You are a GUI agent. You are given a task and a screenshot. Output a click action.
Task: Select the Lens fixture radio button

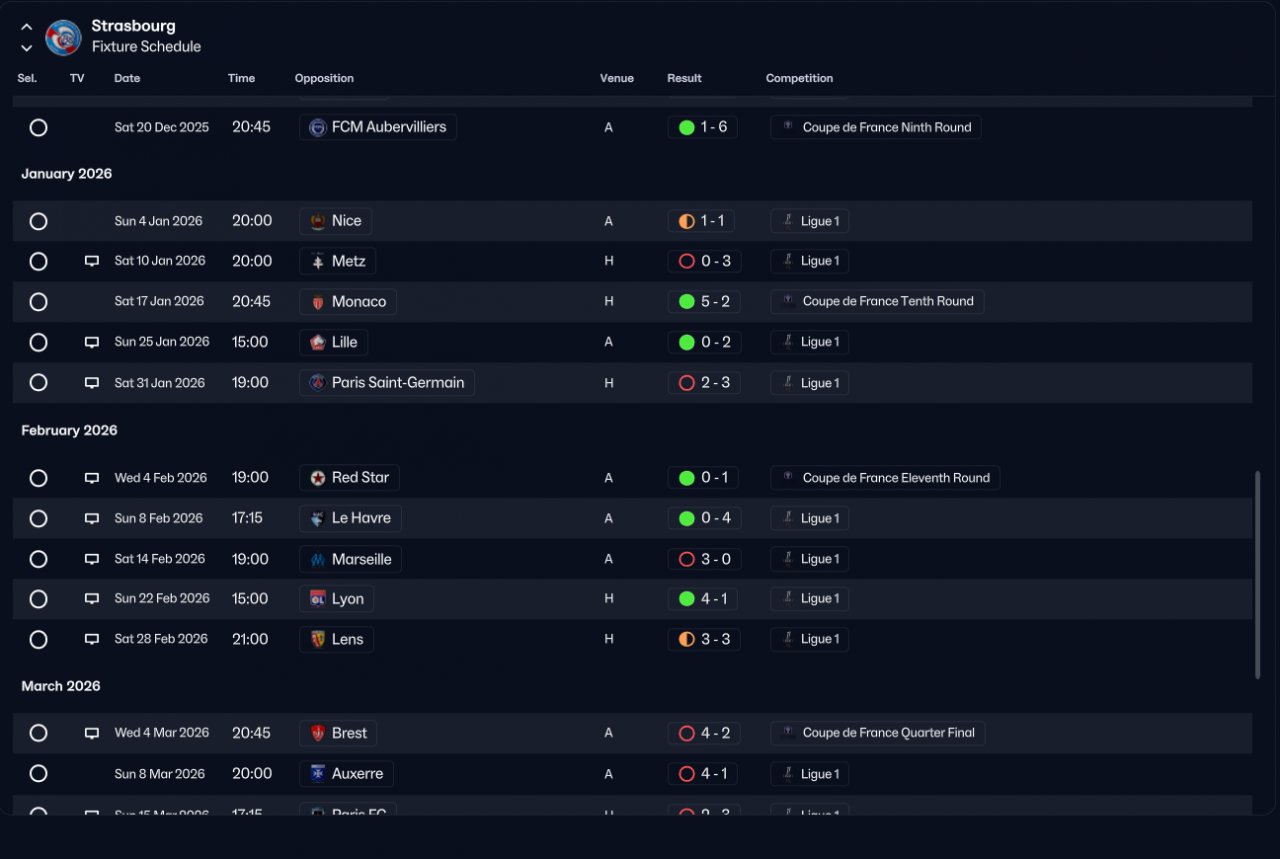38,639
